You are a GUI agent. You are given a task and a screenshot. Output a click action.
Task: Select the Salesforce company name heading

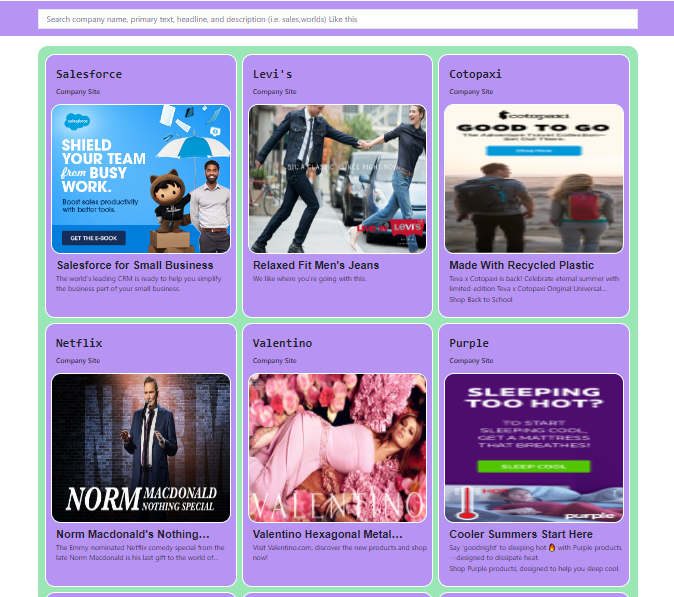(x=89, y=74)
